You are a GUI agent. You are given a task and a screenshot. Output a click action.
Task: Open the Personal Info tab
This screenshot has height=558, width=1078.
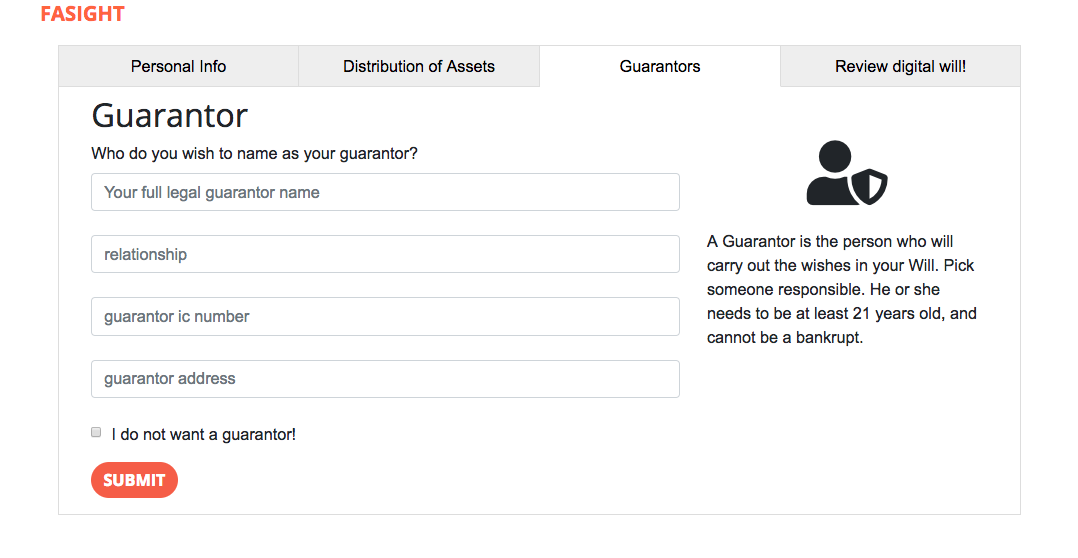[178, 66]
